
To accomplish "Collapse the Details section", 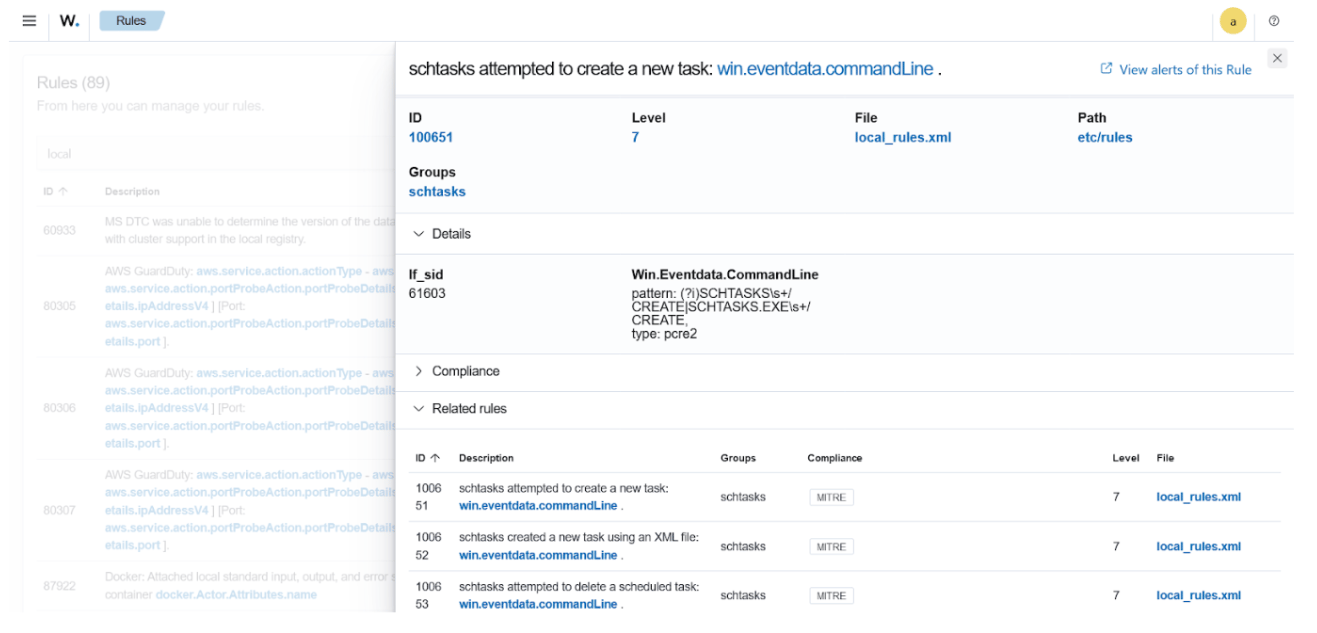I will [x=419, y=234].
